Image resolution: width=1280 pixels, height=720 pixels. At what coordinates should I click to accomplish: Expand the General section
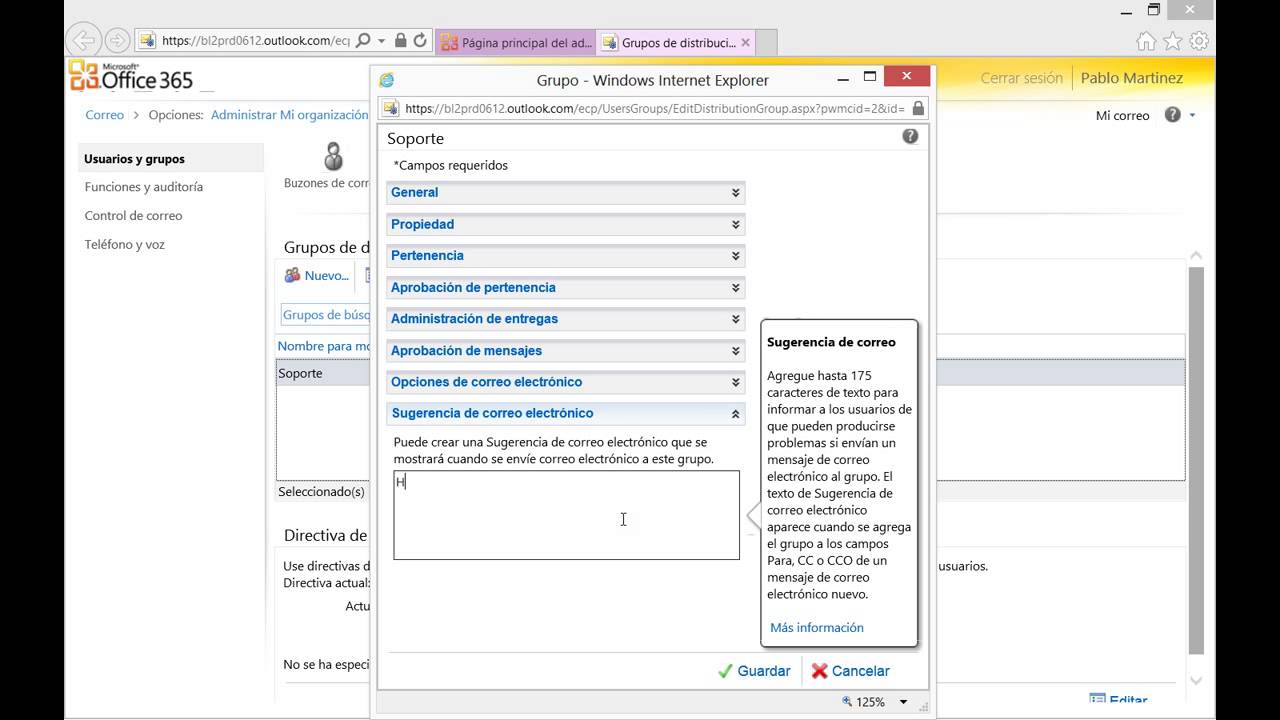pos(566,193)
